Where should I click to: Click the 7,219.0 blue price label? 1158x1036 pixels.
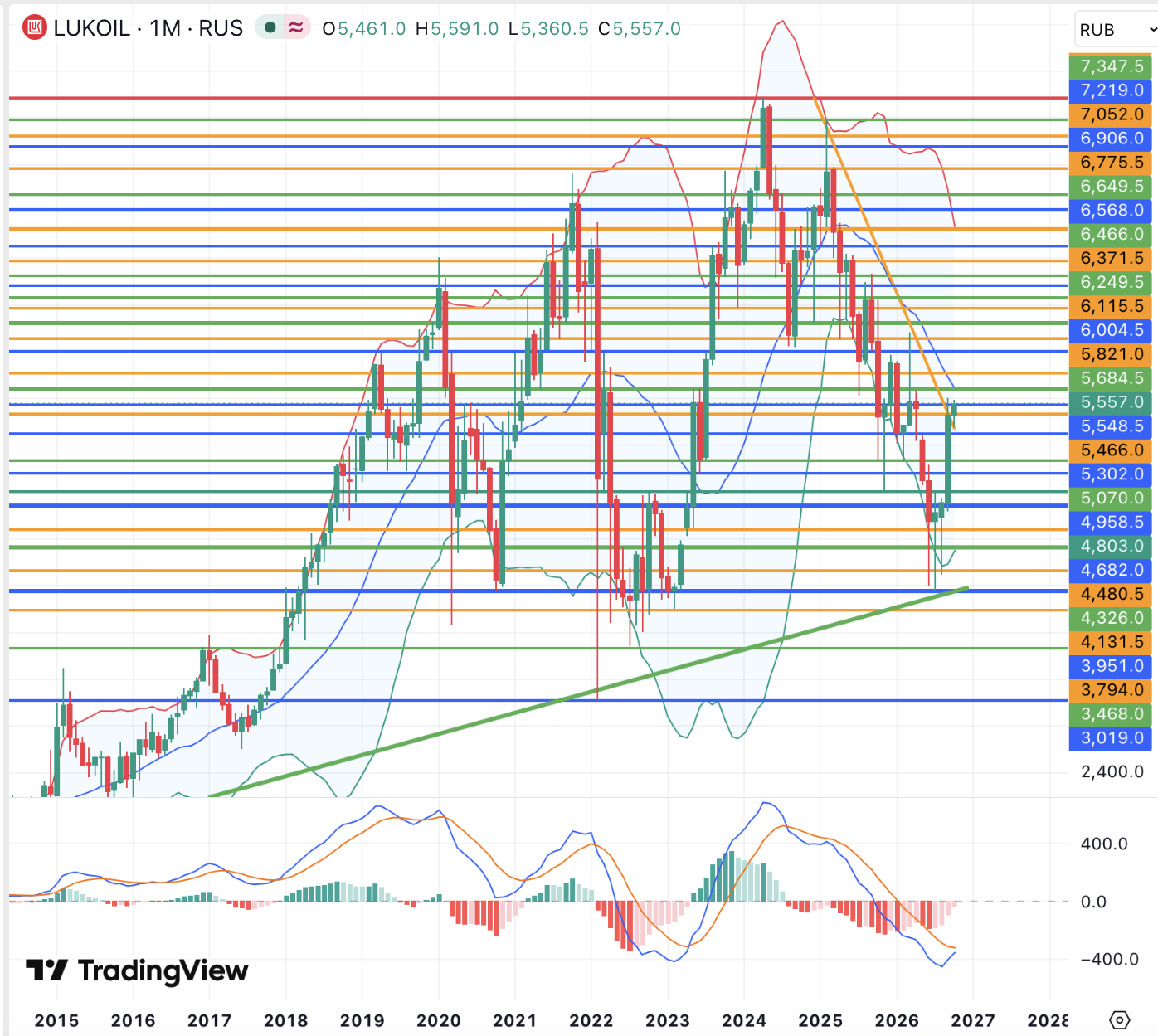point(1112,90)
